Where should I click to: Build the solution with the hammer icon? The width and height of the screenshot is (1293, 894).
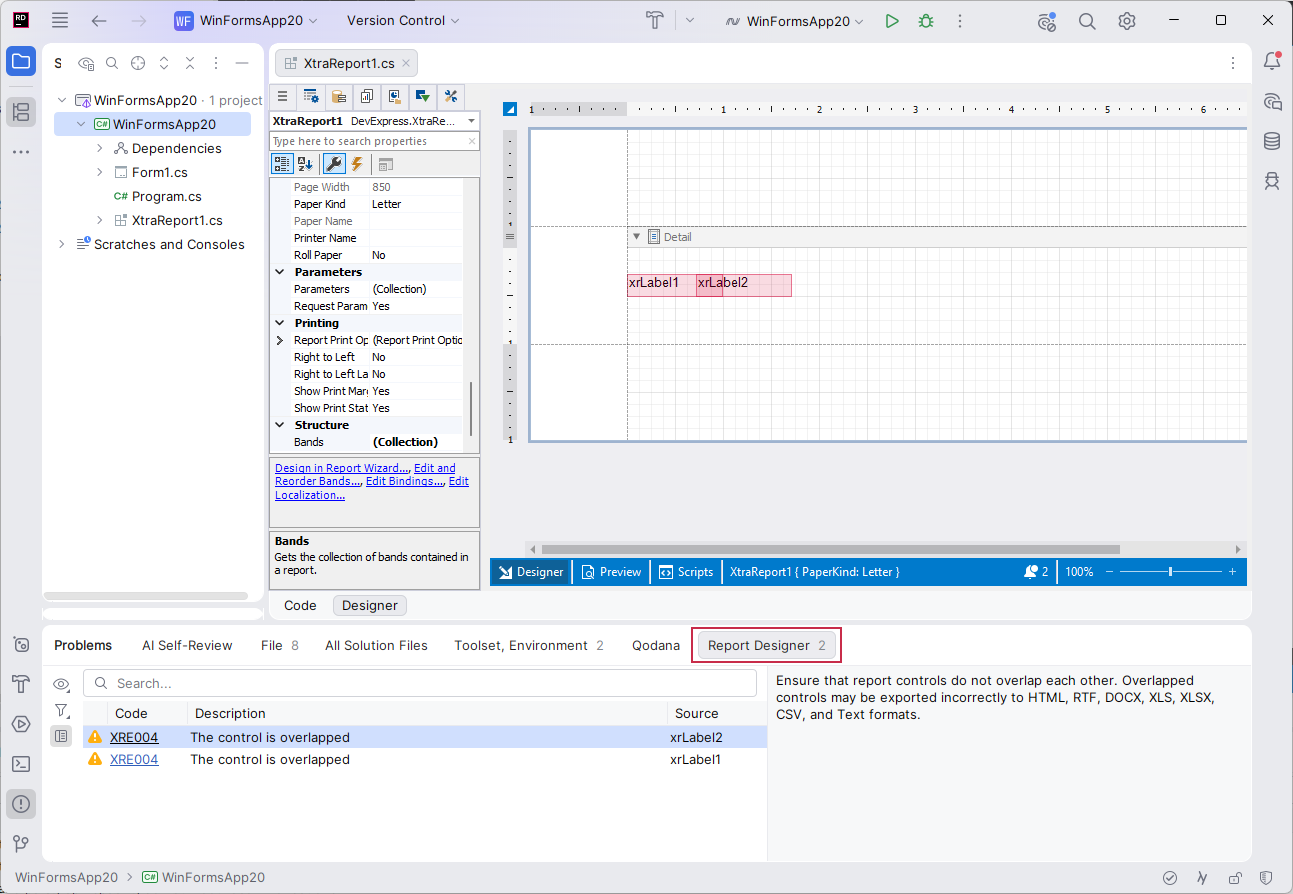point(655,21)
